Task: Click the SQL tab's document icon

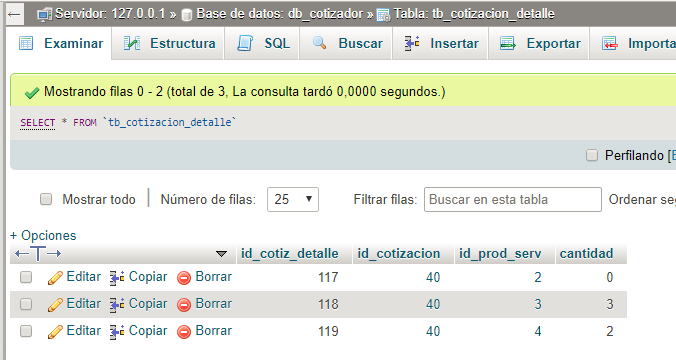Action: [x=245, y=43]
